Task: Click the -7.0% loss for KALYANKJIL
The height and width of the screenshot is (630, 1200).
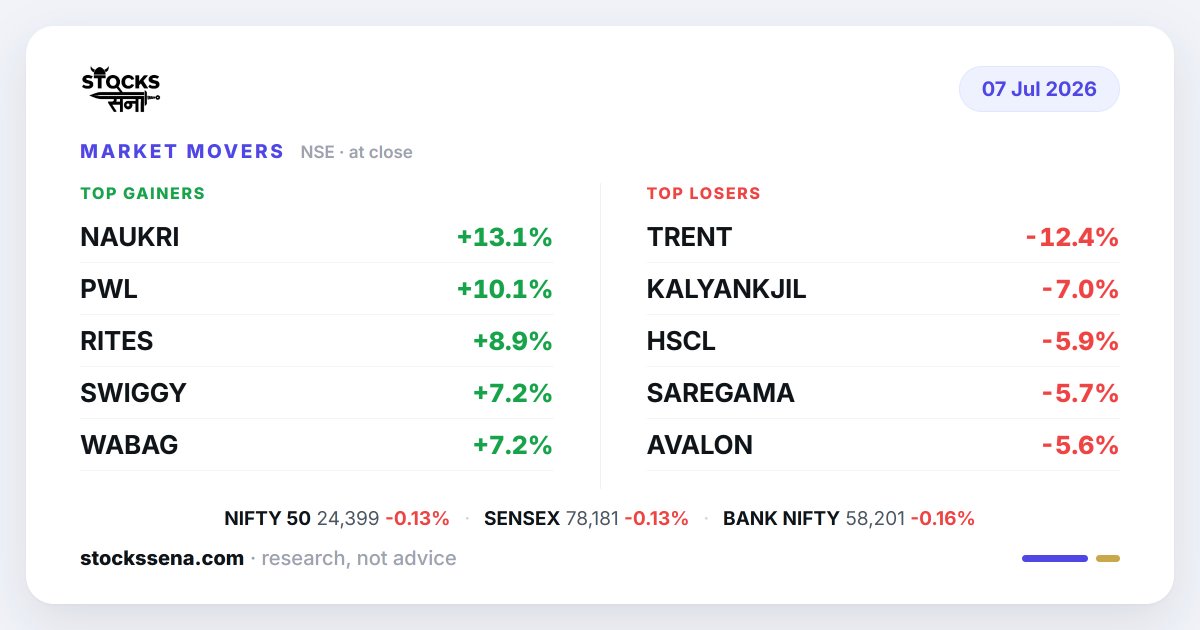Action: (1080, 290)
